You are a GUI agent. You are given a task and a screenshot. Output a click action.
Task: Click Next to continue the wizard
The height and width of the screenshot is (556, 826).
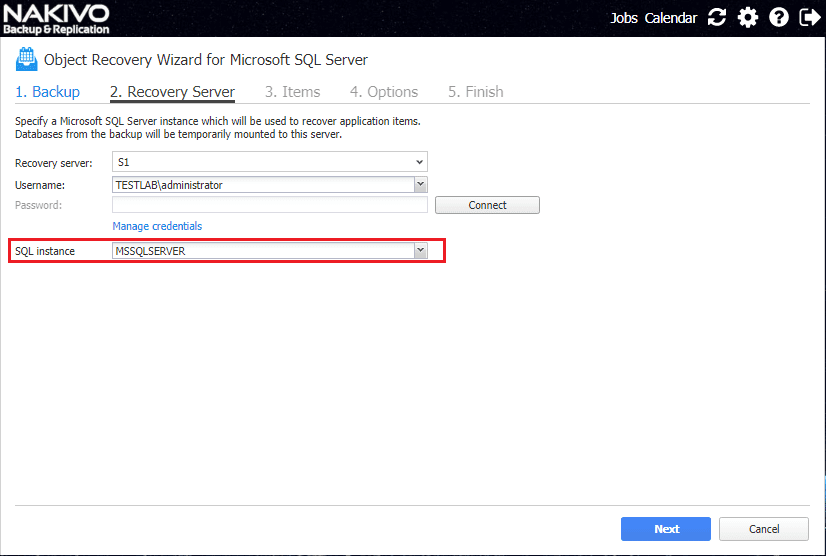click(666, 529)
